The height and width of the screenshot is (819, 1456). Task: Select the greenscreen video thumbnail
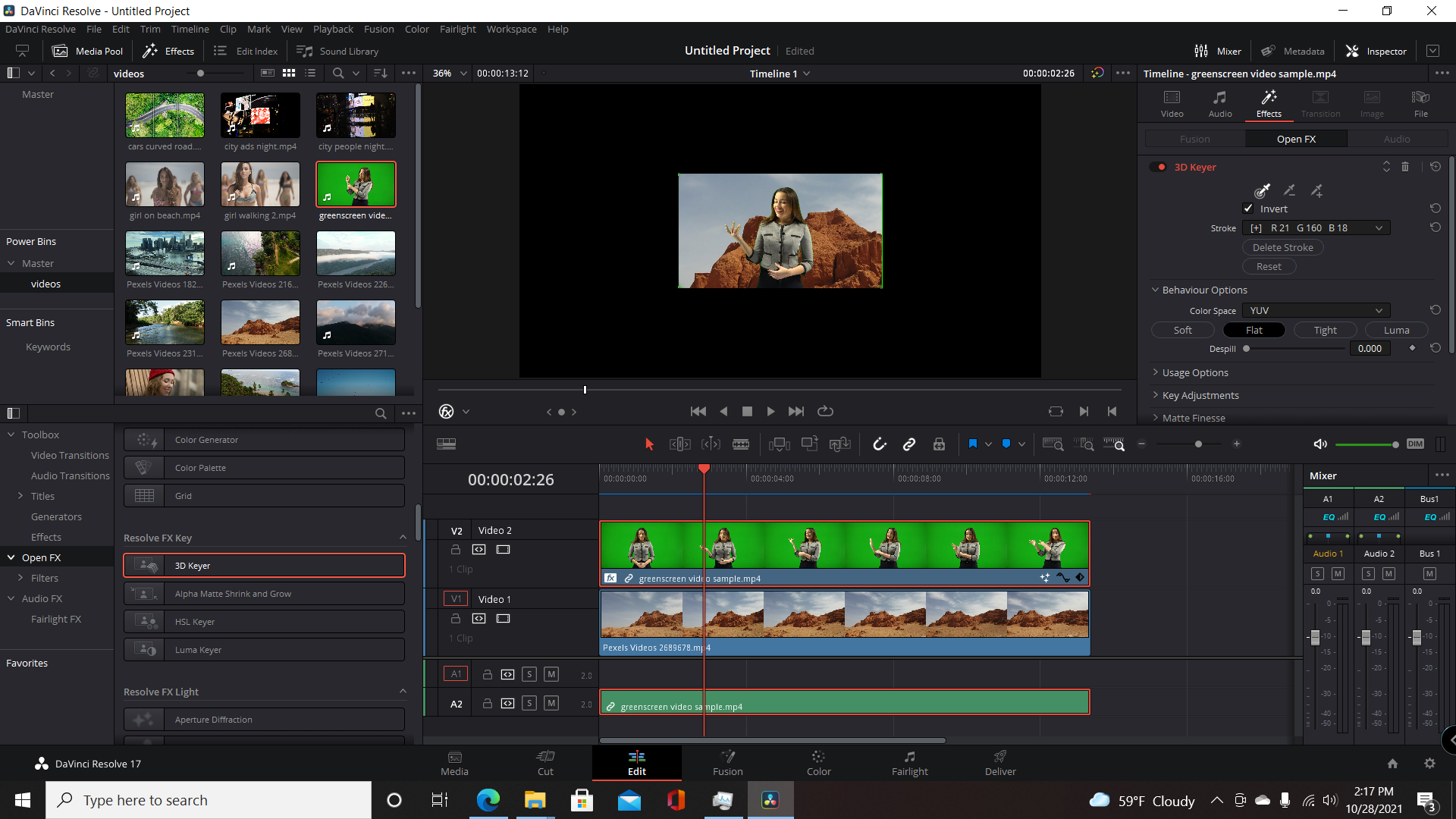(x=356, y=184)
